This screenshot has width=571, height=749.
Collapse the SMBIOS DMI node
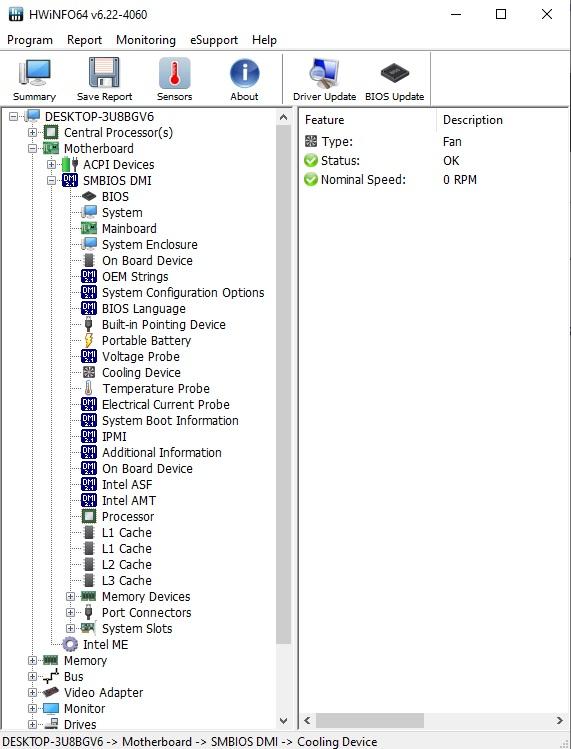point(51,181)
